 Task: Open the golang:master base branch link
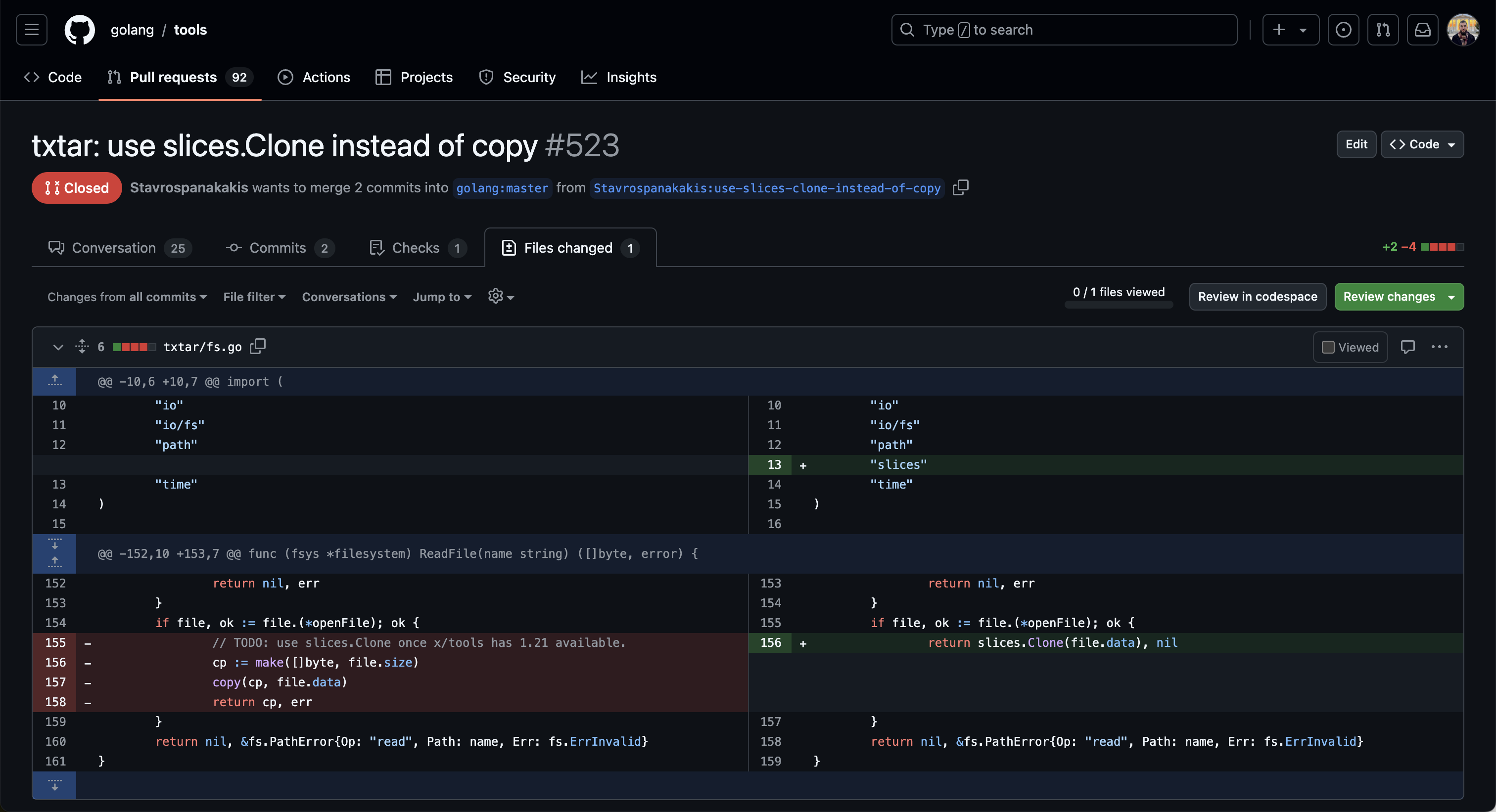click(502, 188)
